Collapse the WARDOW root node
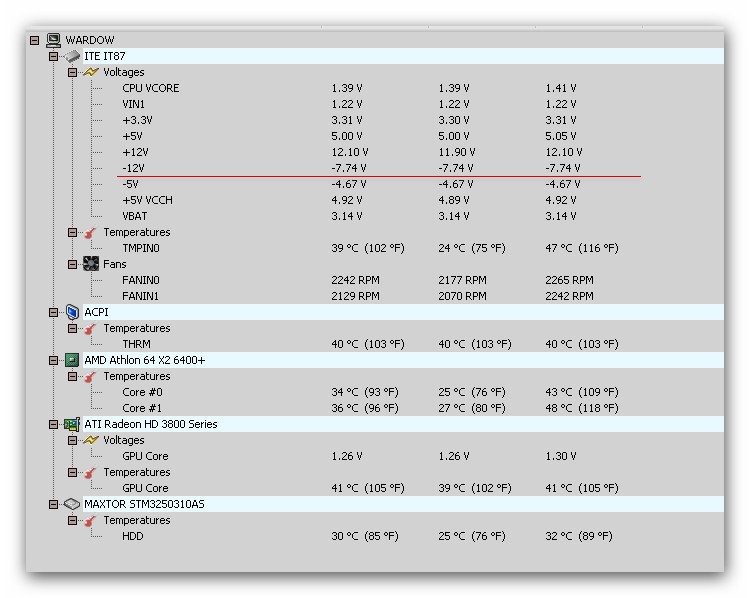 (34, 40)
